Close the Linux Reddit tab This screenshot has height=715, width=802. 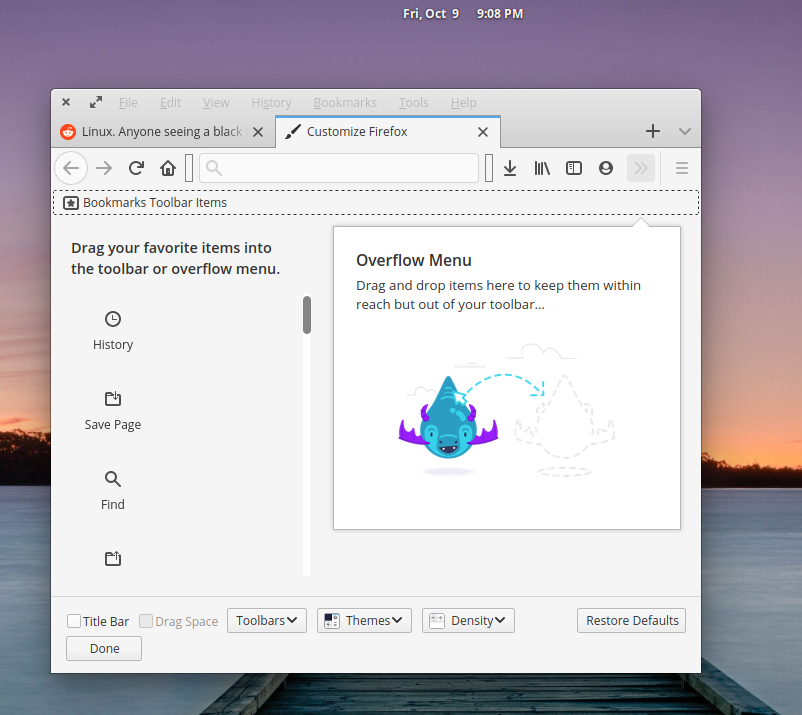[x=258, y=132]
